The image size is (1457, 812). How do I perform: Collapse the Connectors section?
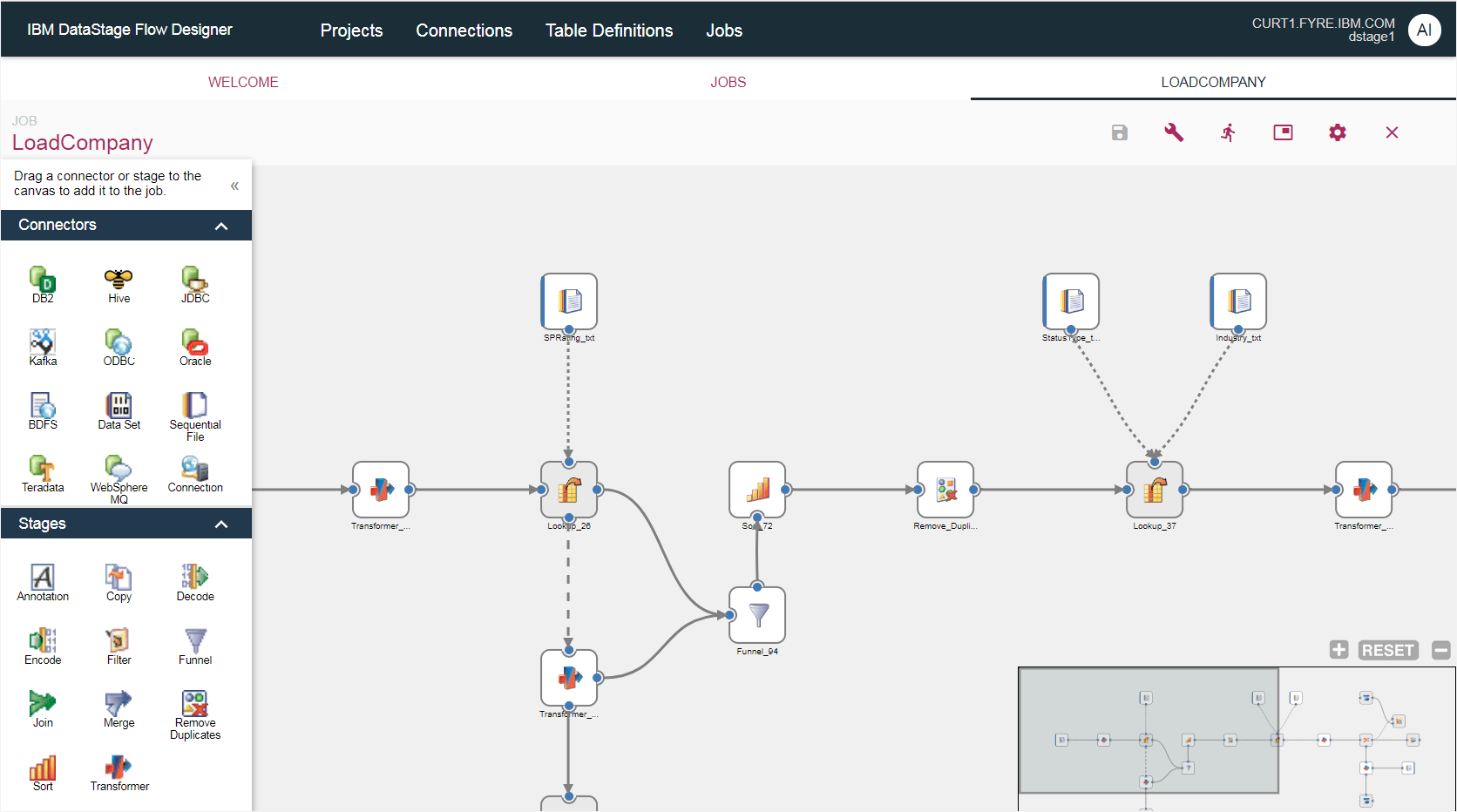tap(221, 225)
